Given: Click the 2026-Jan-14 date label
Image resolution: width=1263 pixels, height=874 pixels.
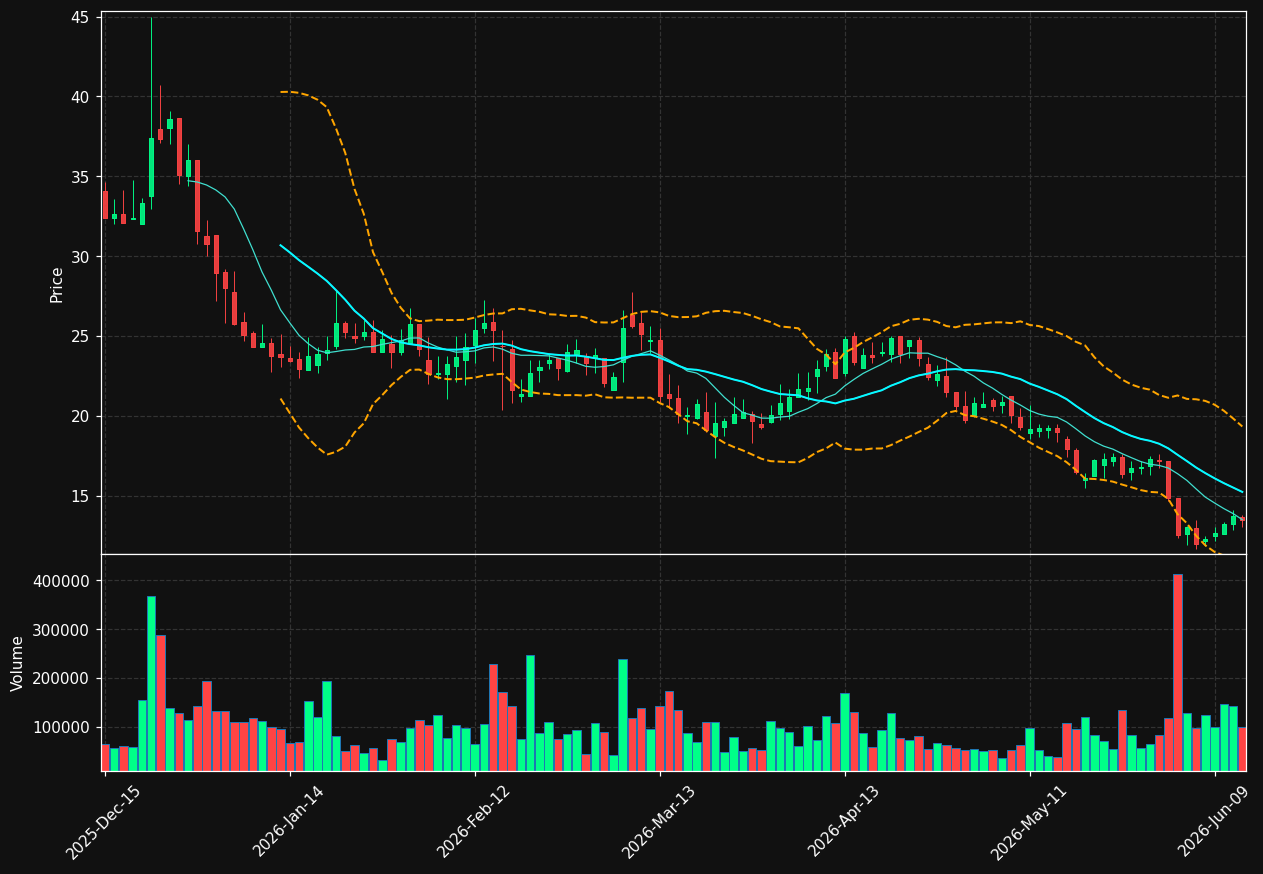Looking at the screenshot, I should [x=289, y=822].
